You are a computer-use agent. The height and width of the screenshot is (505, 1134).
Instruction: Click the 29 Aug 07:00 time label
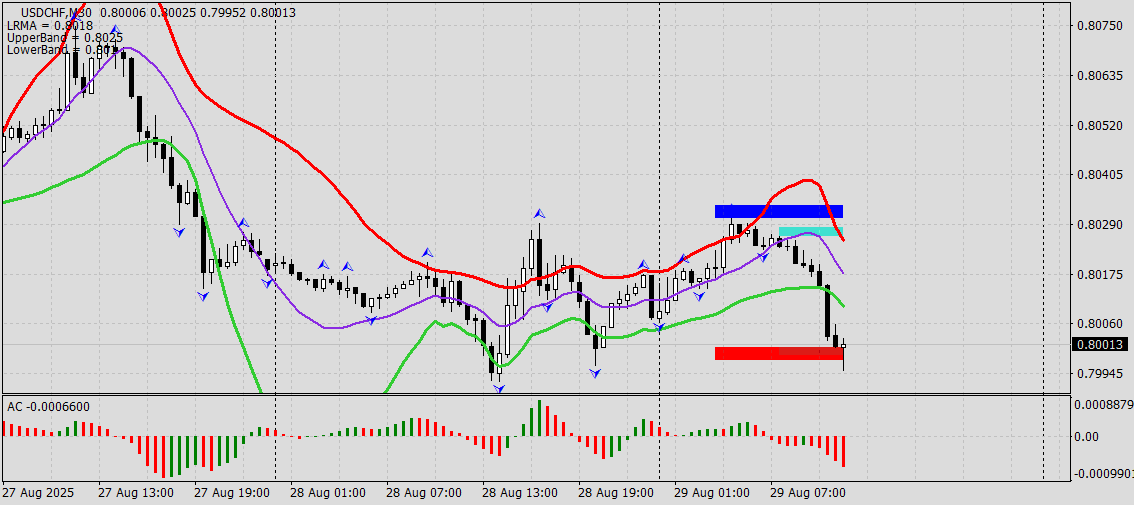click(x=808, y=493)
